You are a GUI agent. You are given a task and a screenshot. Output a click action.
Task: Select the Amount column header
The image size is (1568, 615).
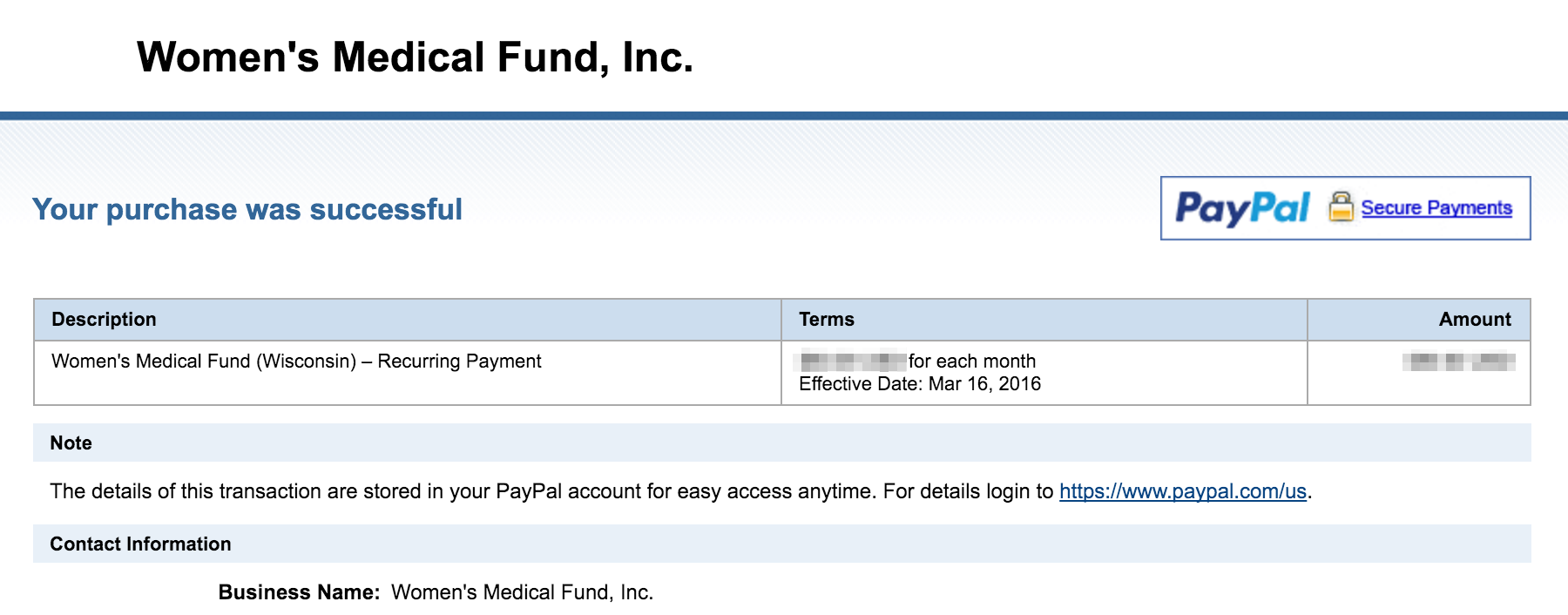pos(1474,320)
